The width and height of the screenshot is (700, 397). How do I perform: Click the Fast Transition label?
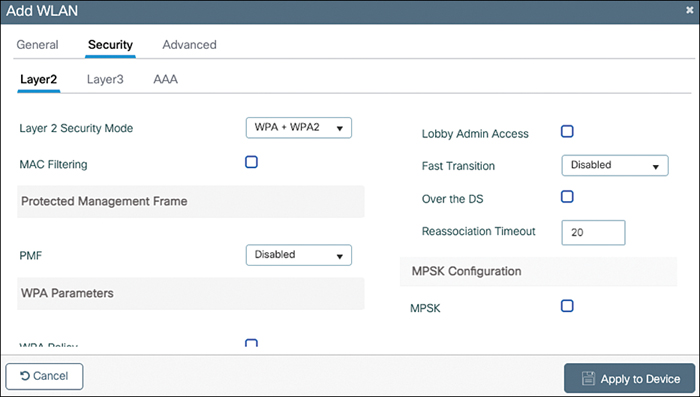click(458, 166)
